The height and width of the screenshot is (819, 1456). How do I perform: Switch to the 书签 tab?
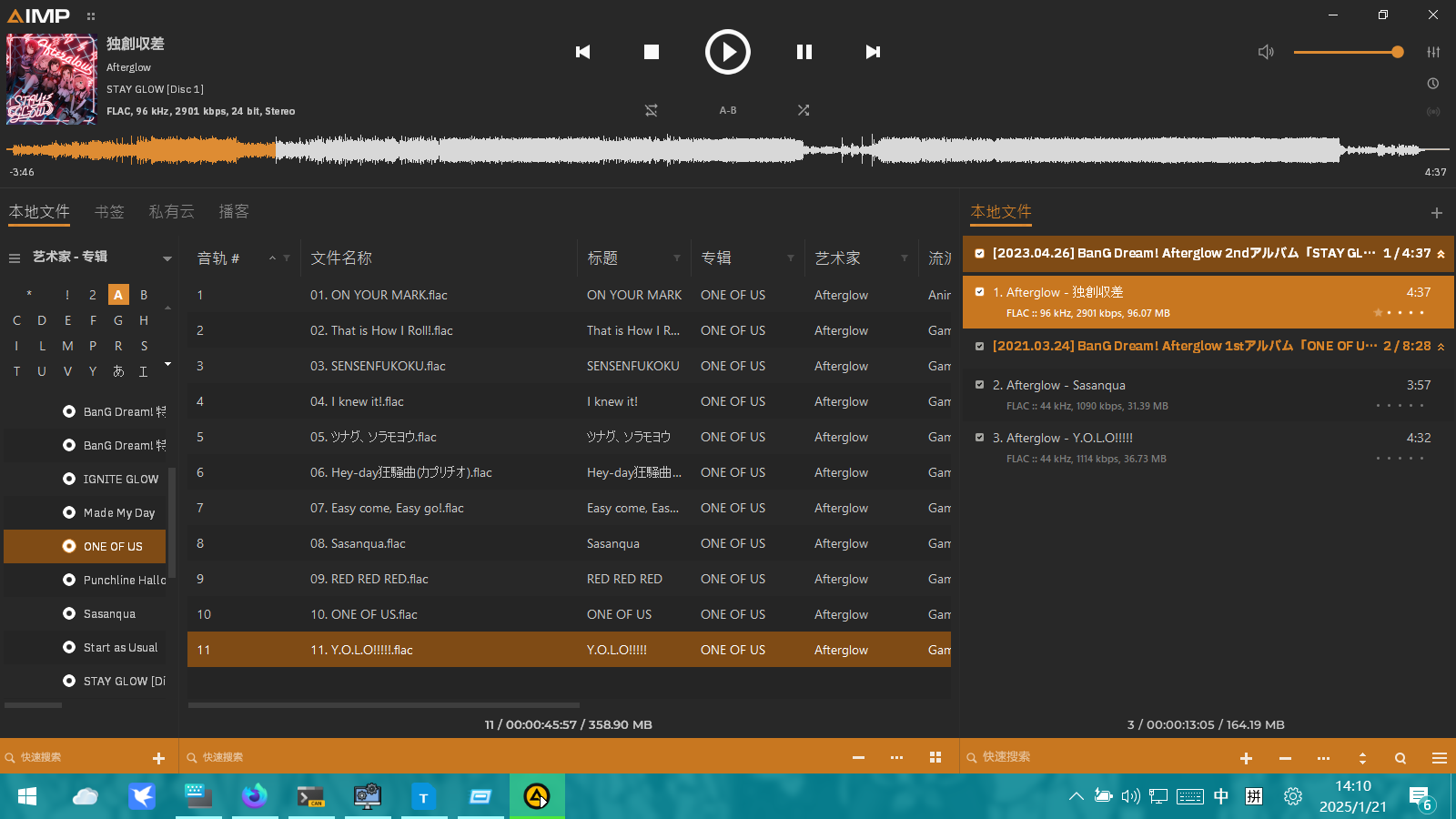click(x=109, y=211)
